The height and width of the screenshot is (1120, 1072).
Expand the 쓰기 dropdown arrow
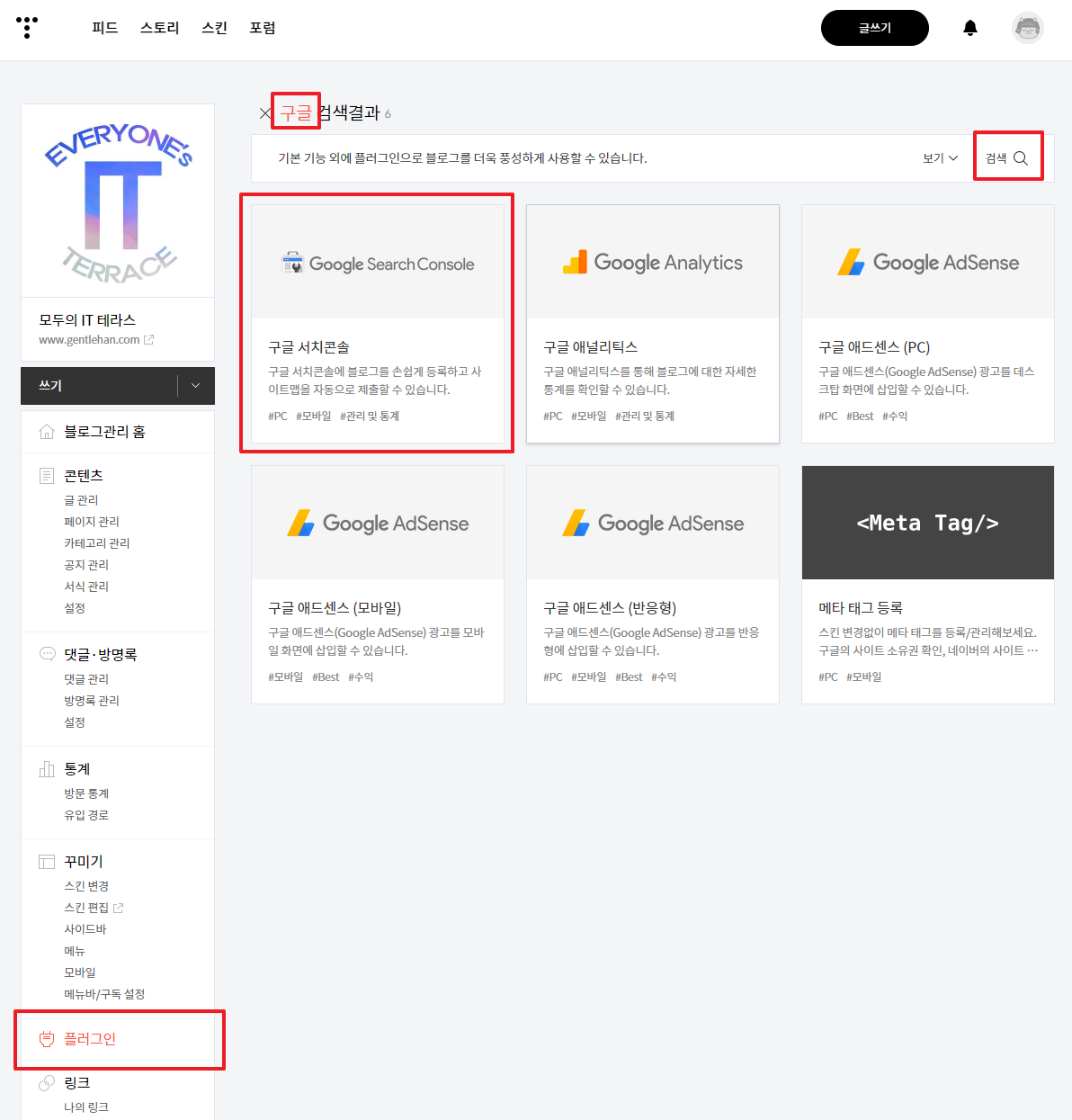(x=196, y=386)
